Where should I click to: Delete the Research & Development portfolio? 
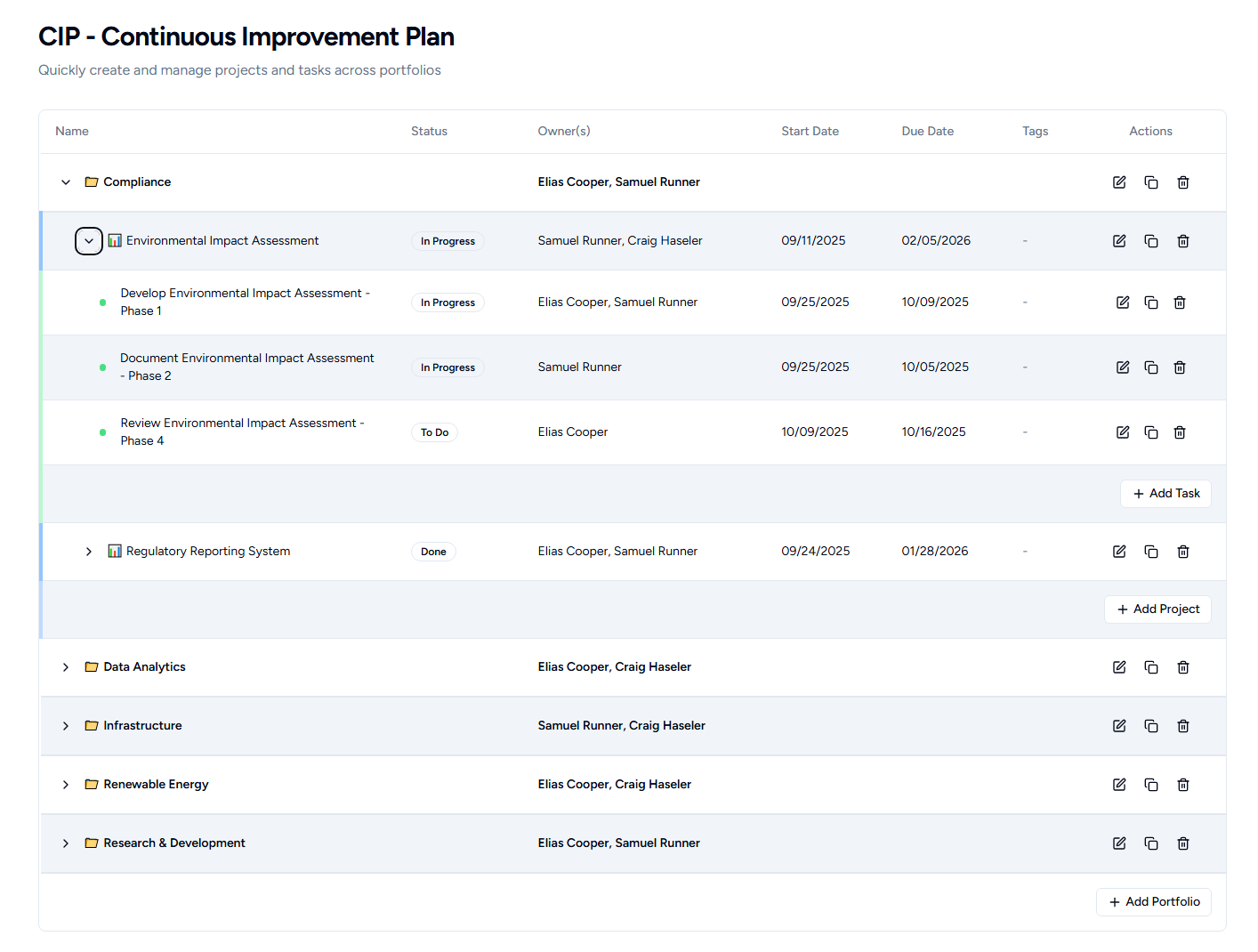click(1183, 843)
